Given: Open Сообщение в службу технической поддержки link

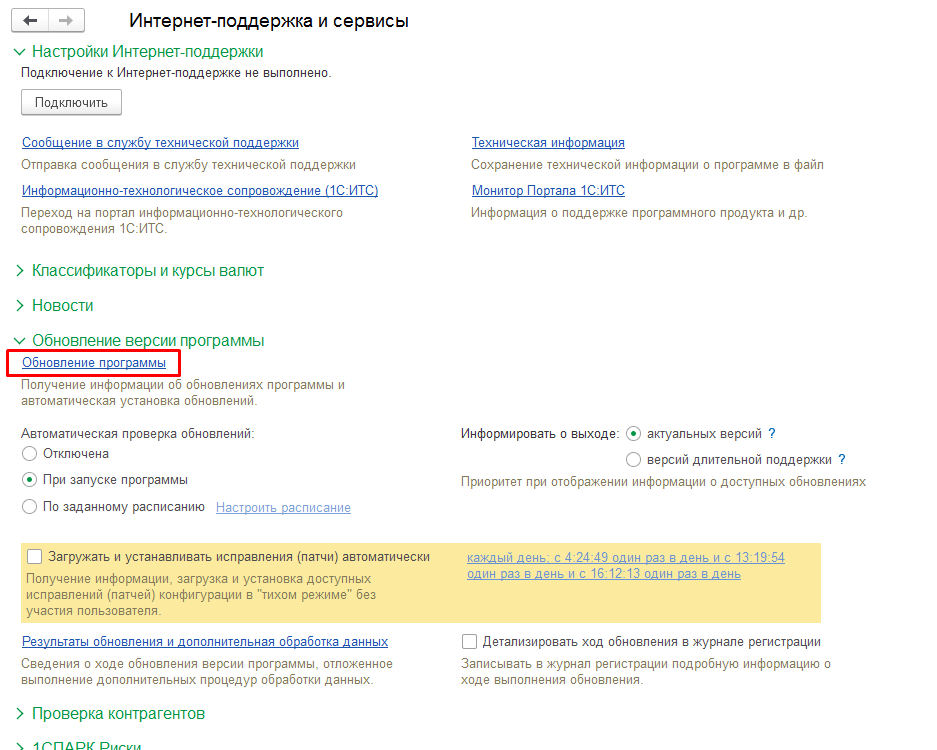Looking at the screenshot, I should tap(160, 143).
